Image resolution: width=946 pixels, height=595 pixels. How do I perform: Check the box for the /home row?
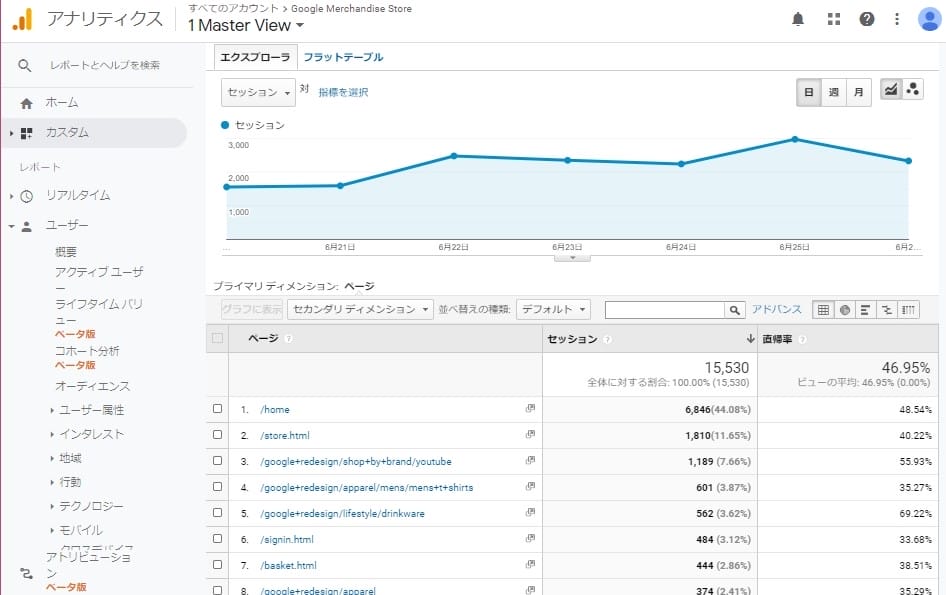click(218, 409)
